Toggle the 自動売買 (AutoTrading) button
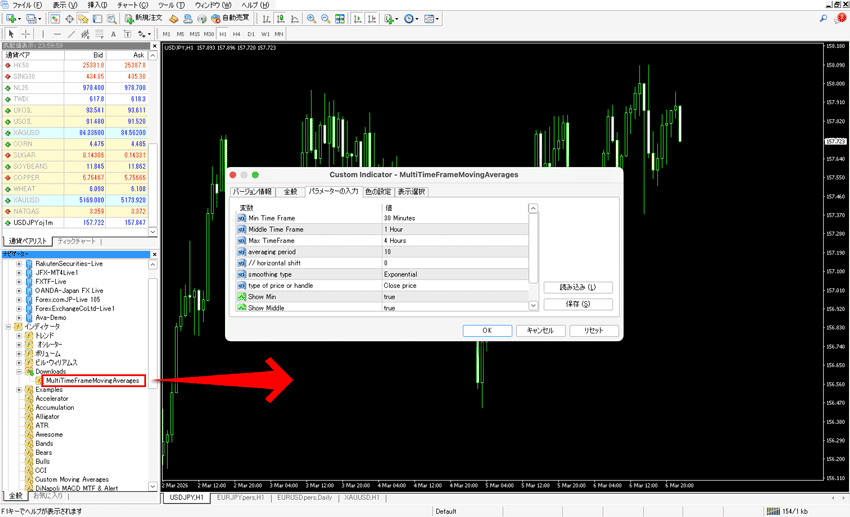 [231, 19]
